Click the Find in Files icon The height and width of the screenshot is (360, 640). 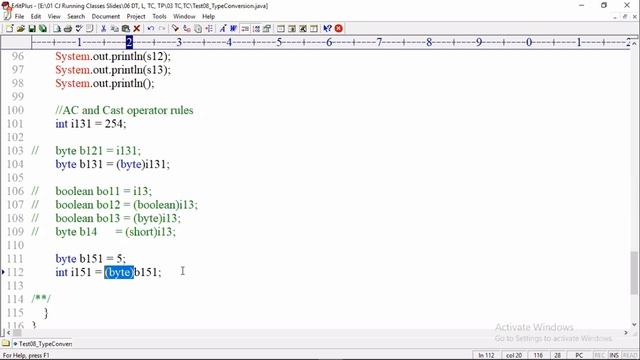point(198,29)
